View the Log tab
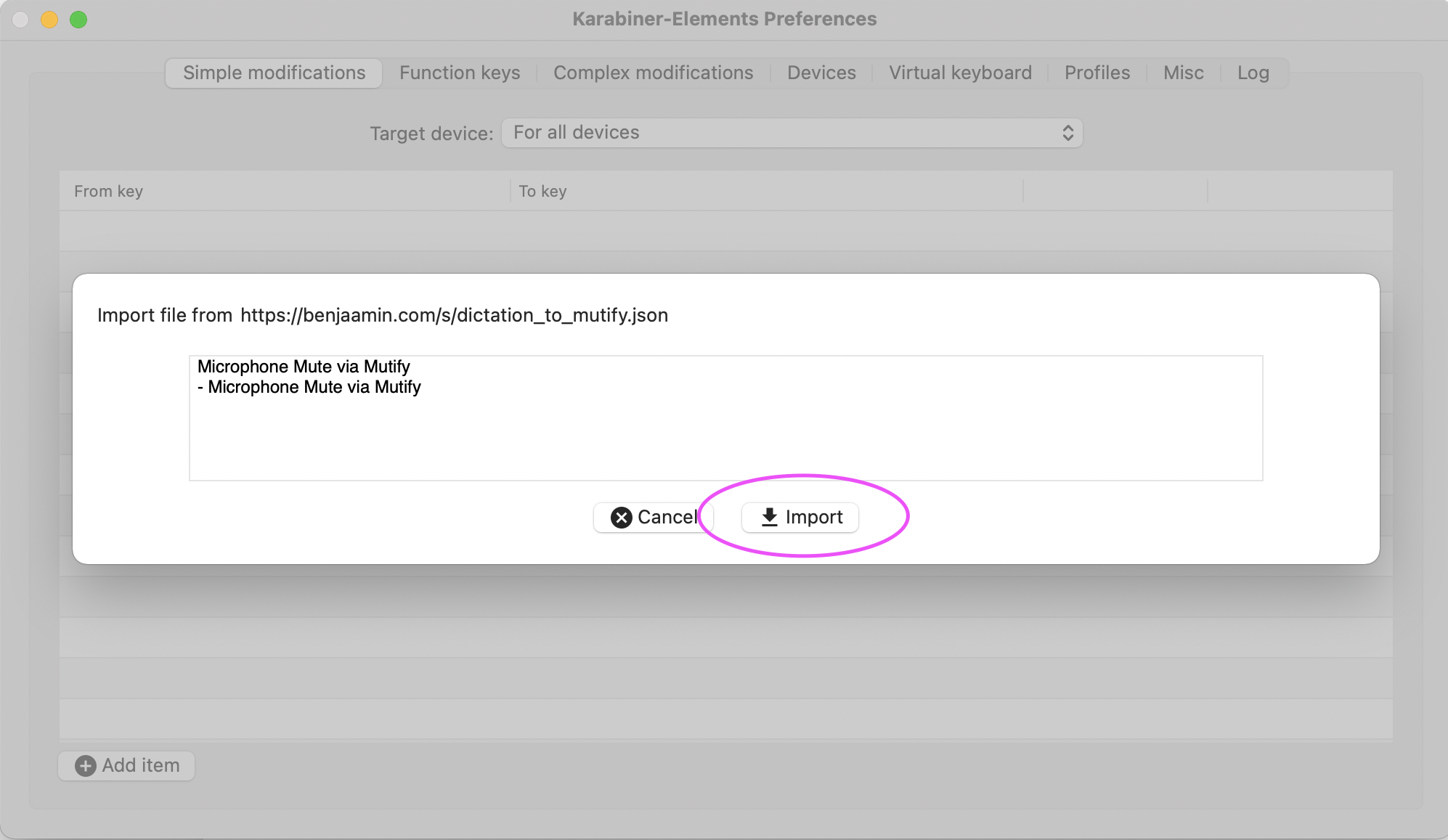Screen dimensions: 1448x840 pos(1253,73)
